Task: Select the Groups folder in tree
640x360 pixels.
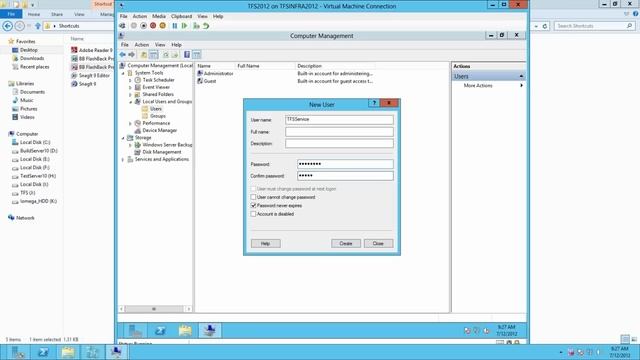Action: (158, 116)
